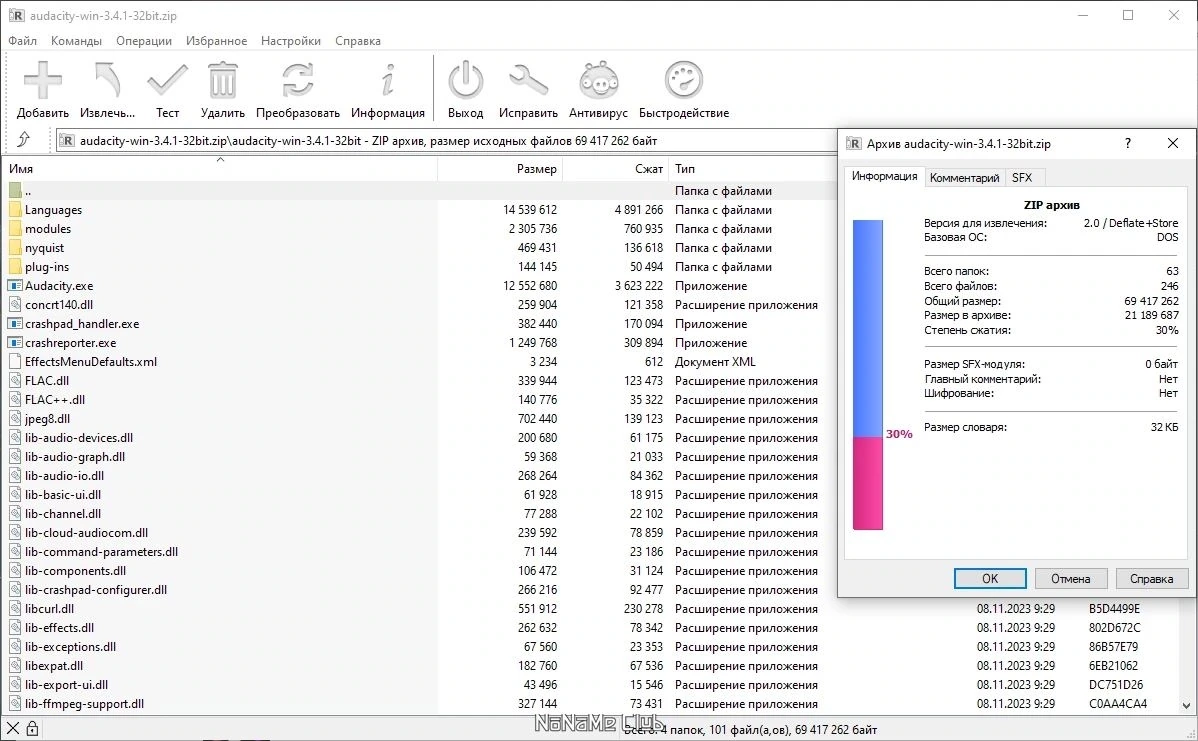1198x741 pixels.
Task: Click the drive icon in status bar
Action: coord(13,729)
